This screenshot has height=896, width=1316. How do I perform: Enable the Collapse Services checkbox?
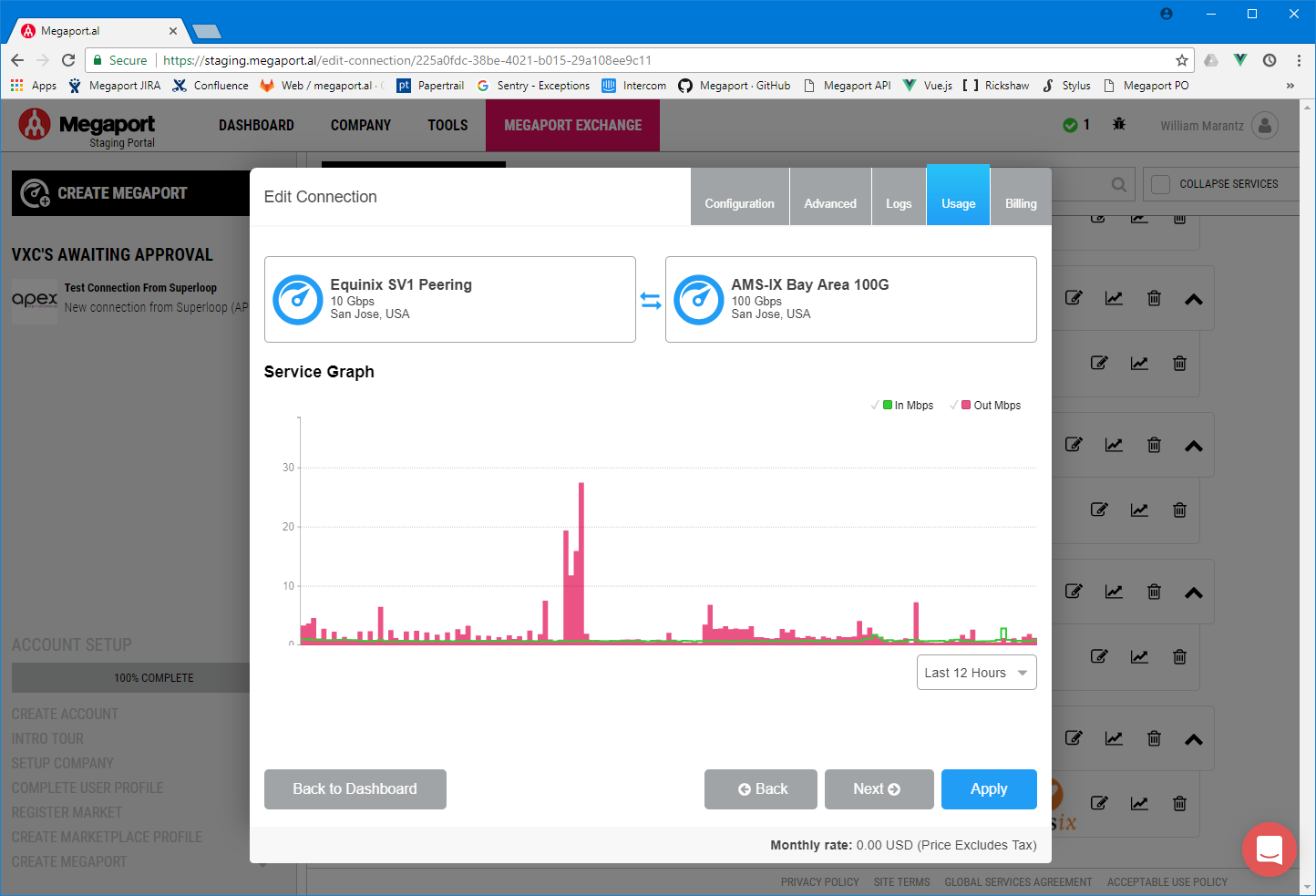(1160, 184)
